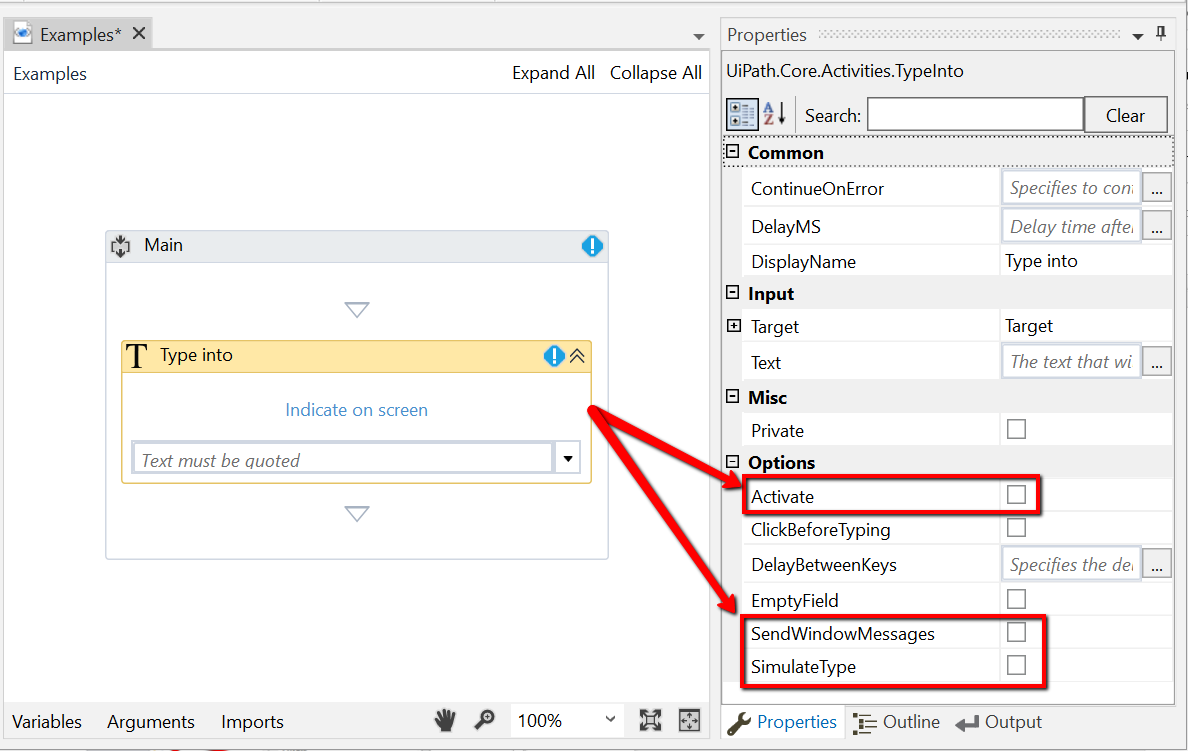Viewport: 1188px width, 751px height.
Task: Select the Main sequence title
Action: tap(164, 245)
